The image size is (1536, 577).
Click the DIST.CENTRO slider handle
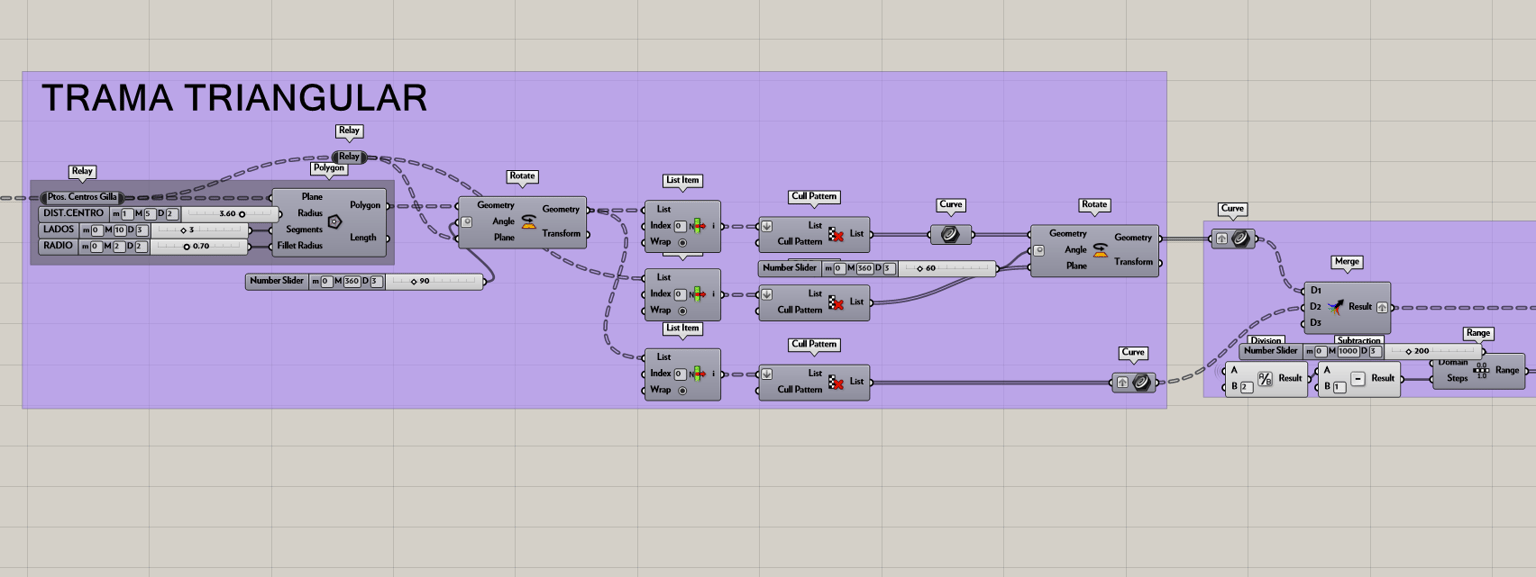coord(242,214)
